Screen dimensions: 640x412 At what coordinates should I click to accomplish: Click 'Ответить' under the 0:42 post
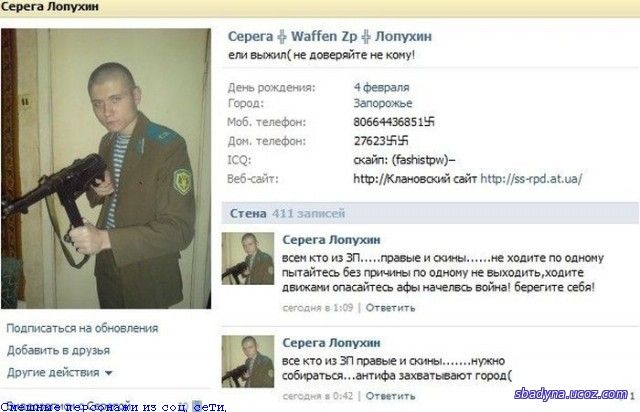pyautogui.click(x=390, y=396)
